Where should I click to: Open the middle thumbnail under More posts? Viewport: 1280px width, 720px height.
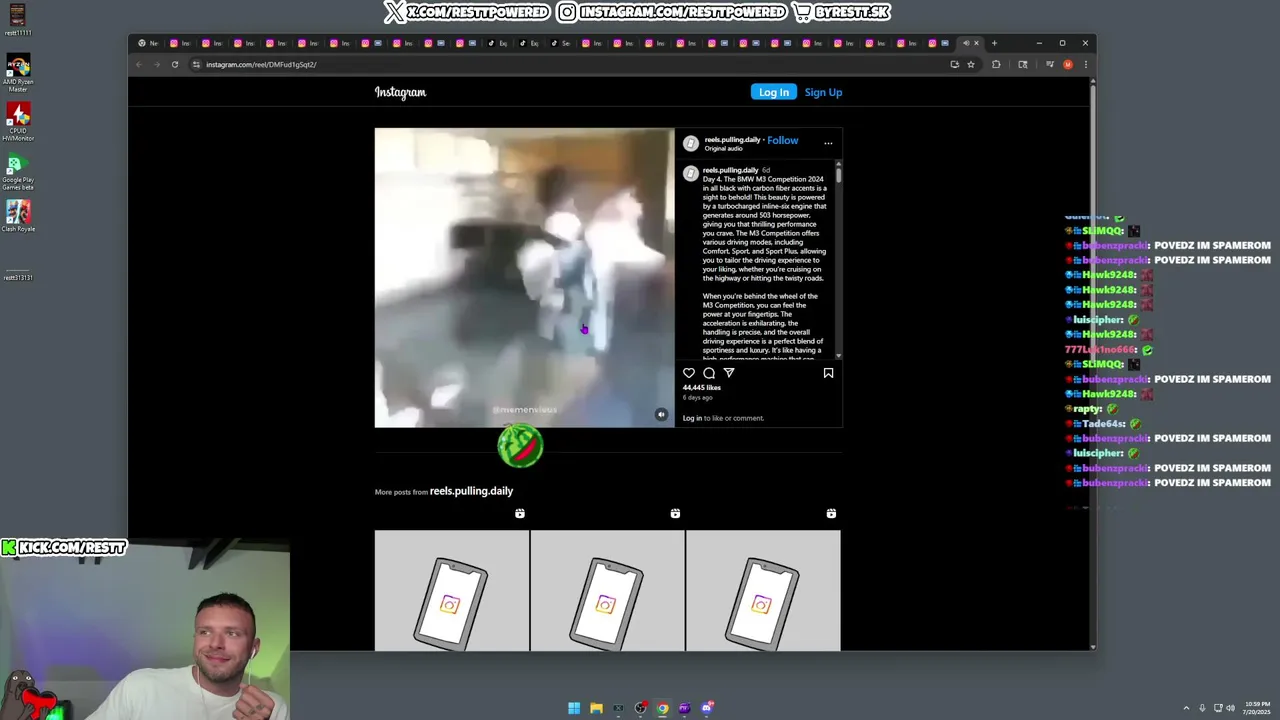[x=608, y=590]
